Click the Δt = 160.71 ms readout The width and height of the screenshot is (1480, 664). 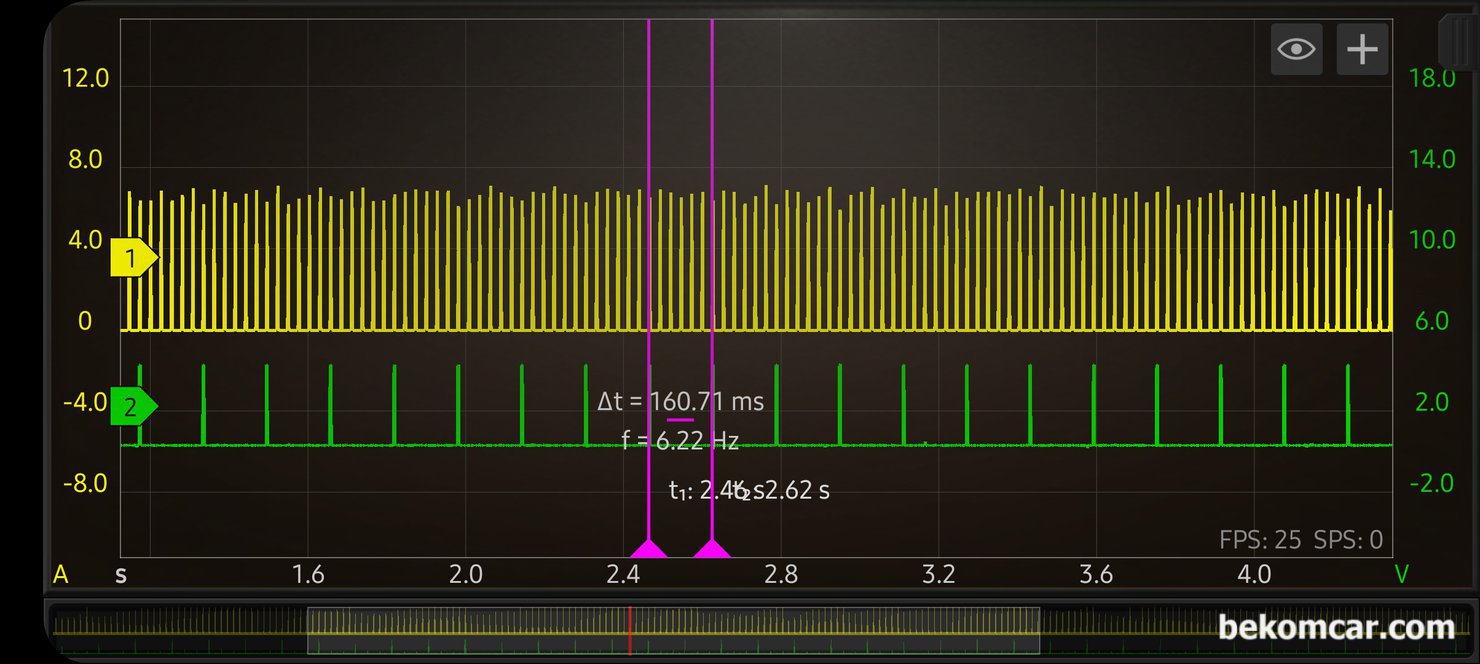[x=680, y=402]
